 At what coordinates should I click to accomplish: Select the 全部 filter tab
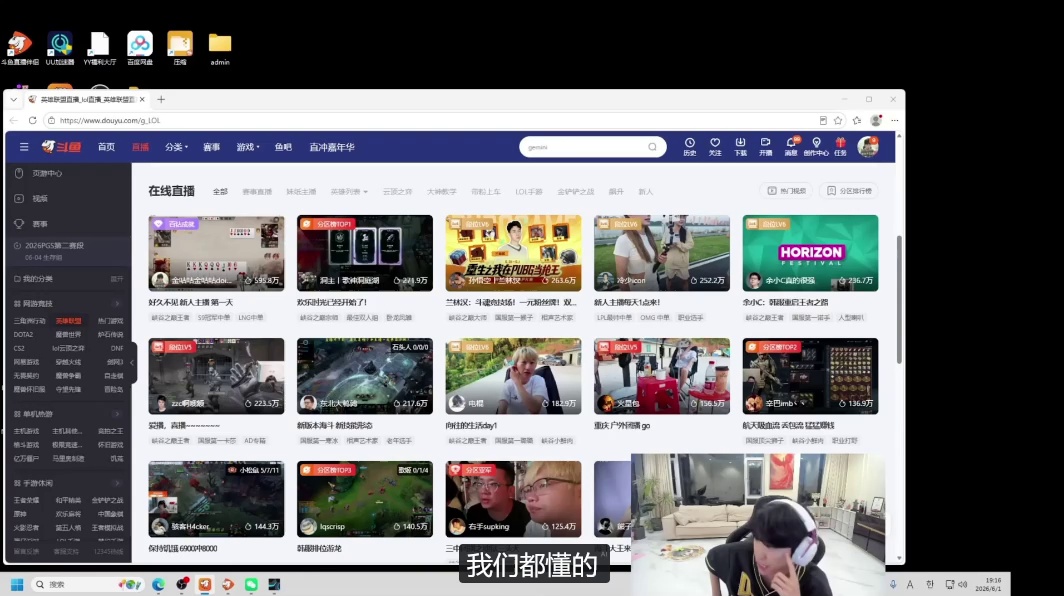pyautogui.click(x=220, y=191)
